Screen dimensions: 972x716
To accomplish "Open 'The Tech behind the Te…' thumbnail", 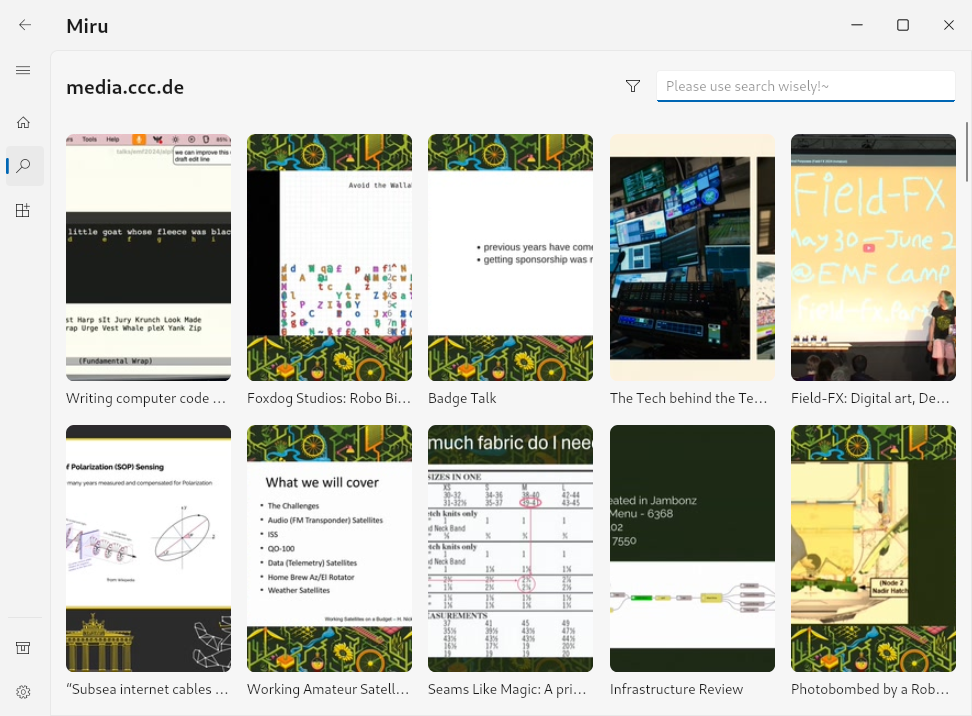I will [692, 257].
